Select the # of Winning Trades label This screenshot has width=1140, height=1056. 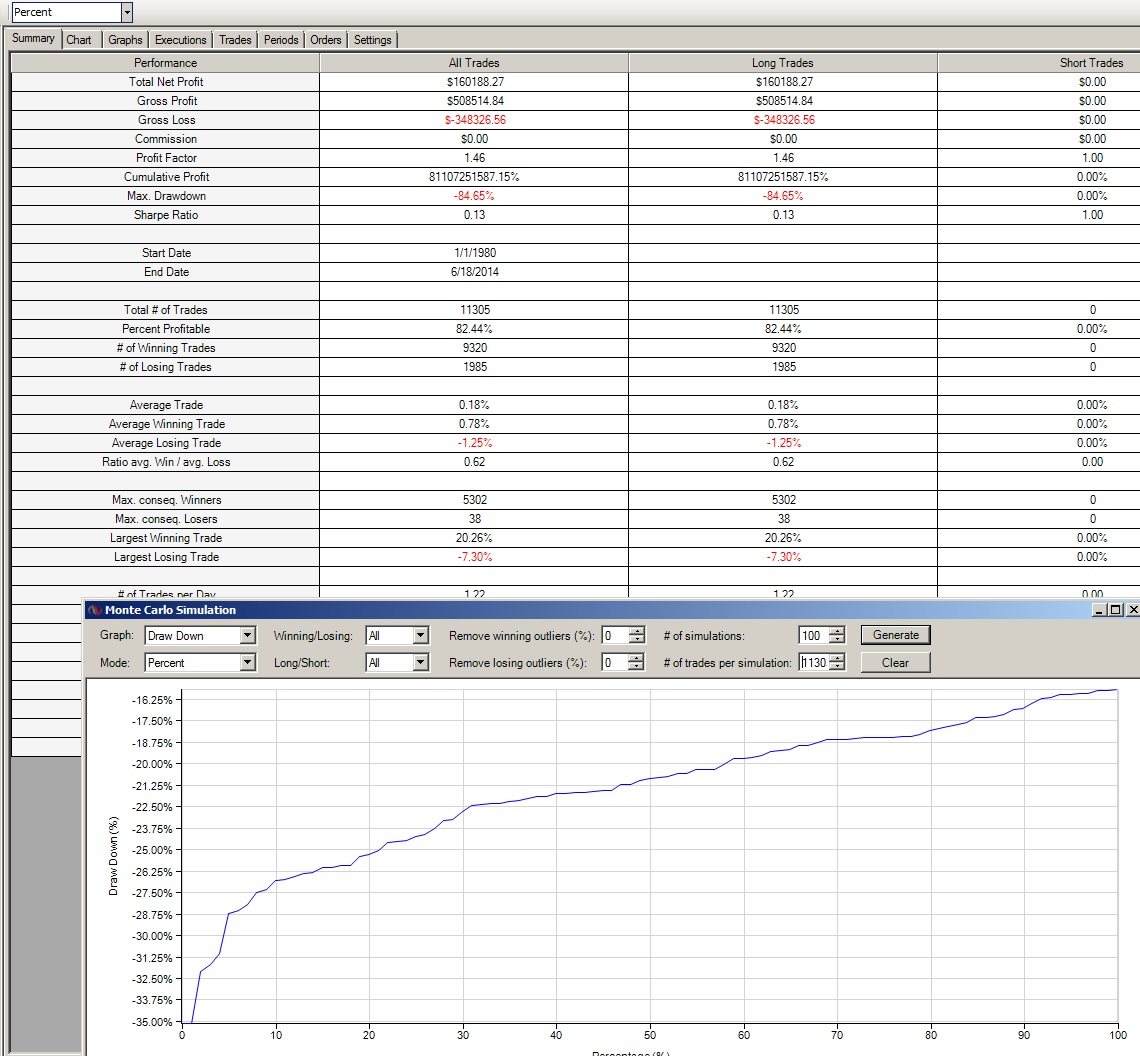[x=166, y=348]
